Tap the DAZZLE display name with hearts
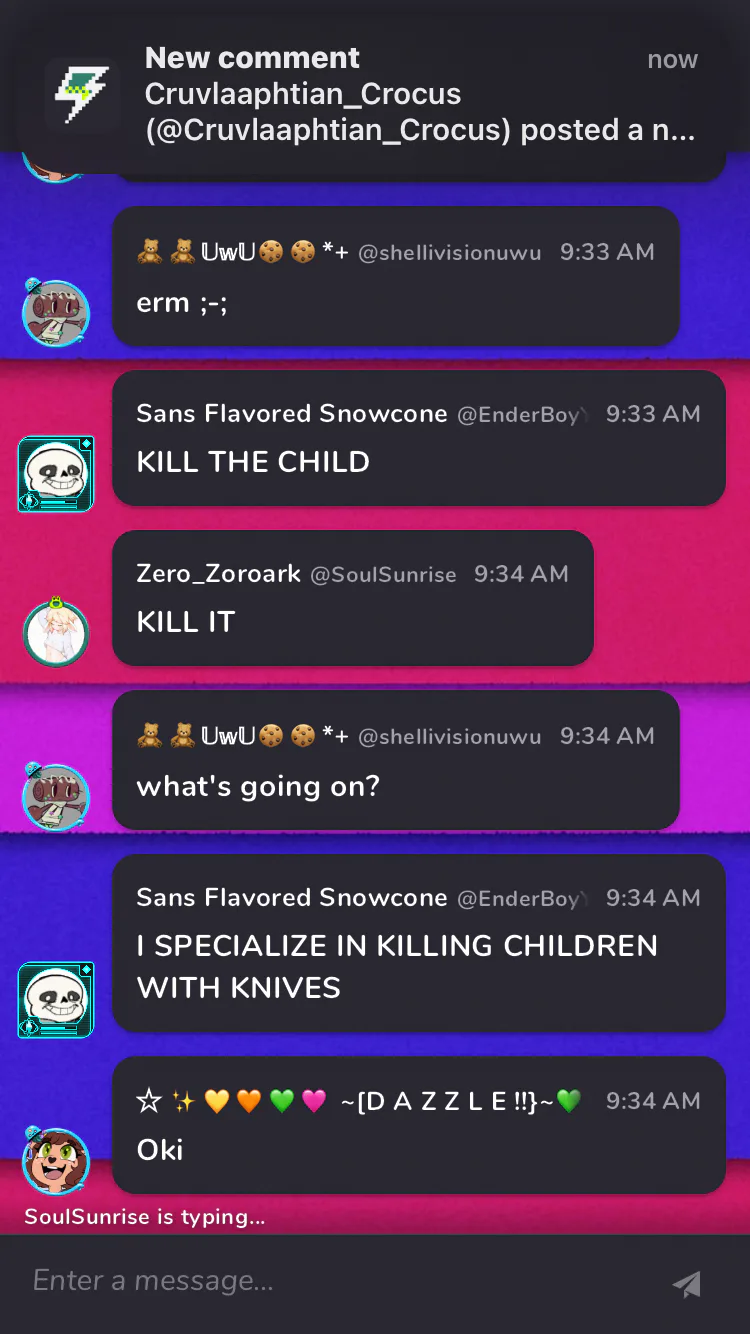This screenshot has width=750, height=1334. 359,1101
